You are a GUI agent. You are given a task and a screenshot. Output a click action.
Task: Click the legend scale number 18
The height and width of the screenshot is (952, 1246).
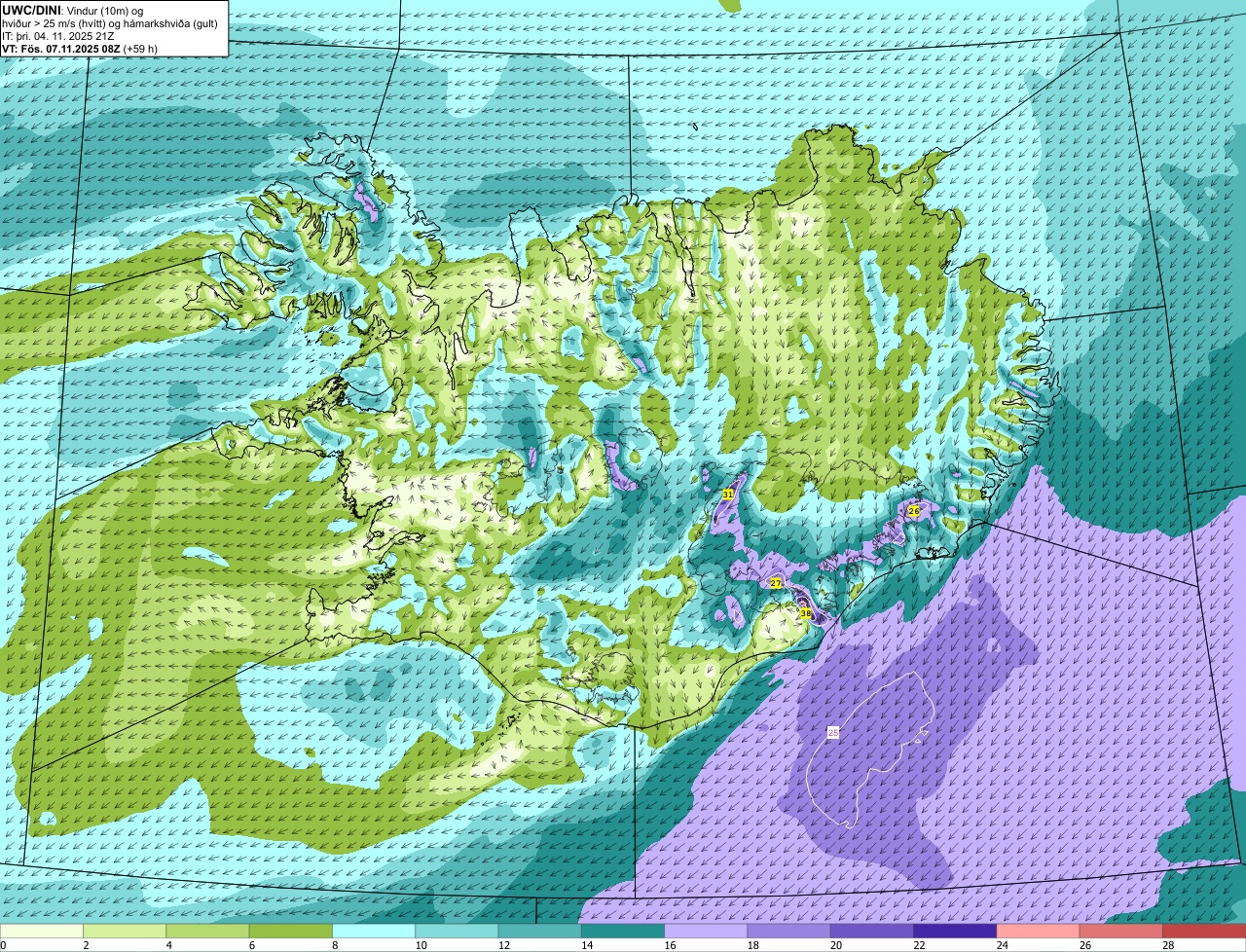pyautogui.click(x=752, y=945)
